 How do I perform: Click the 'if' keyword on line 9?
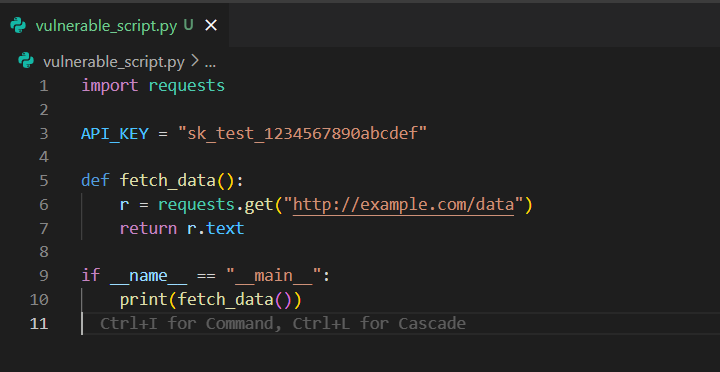90,276
